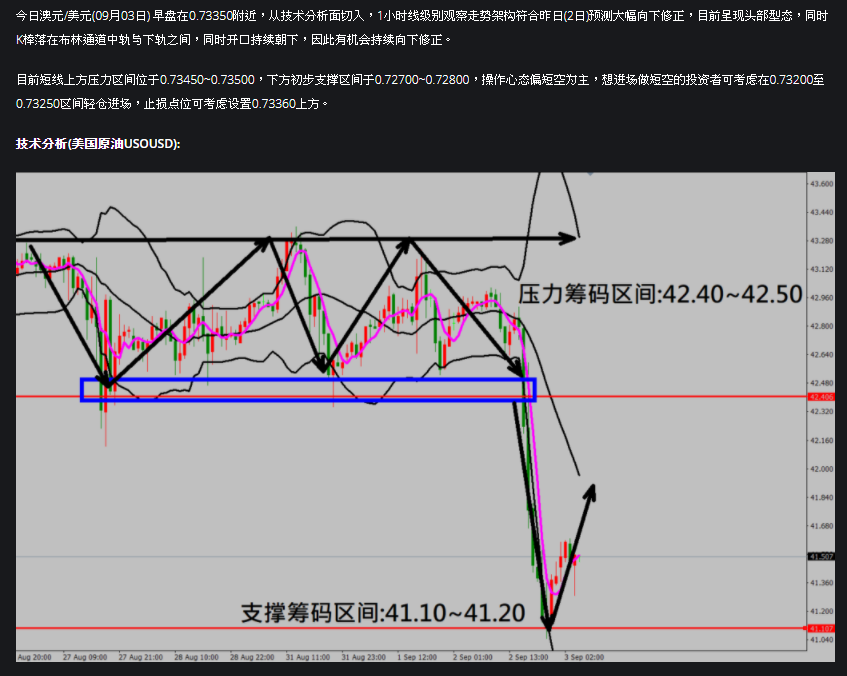The image size is (847, 676).
Task: Click the 1 Sep 12:00 time label
Action: tap(417, 658)
